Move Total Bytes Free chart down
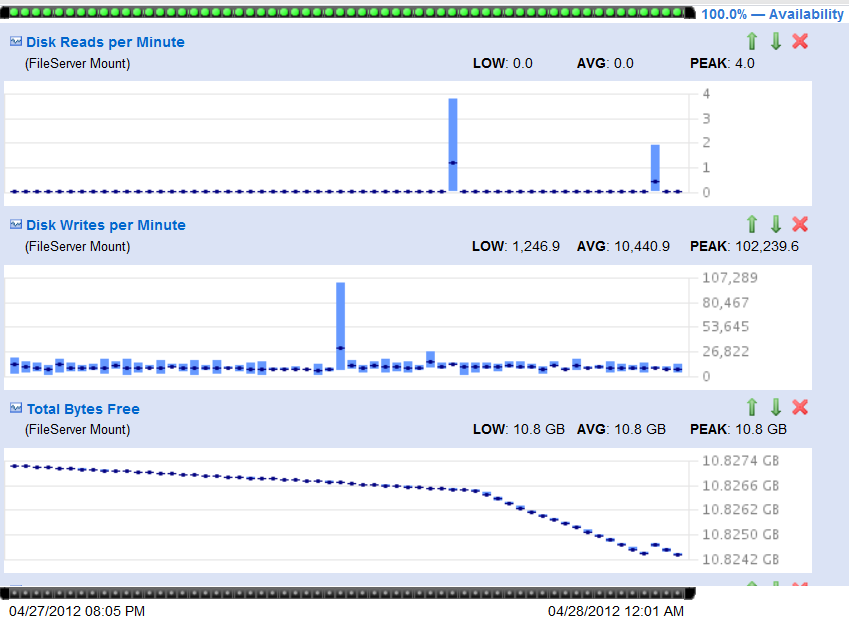This screenshot has width=849, height=620. [776, 407]
